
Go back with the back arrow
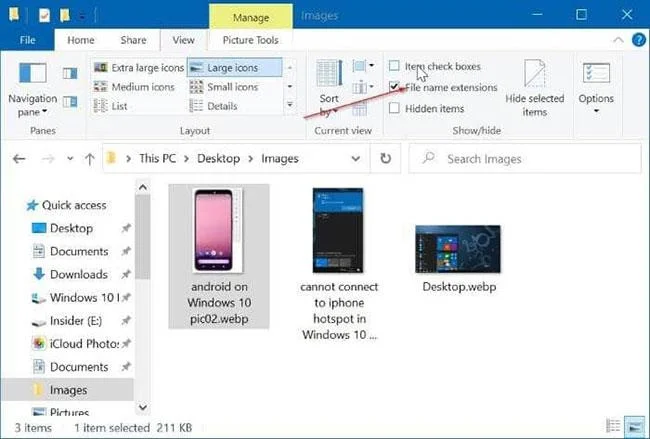(x=19, y=159)
